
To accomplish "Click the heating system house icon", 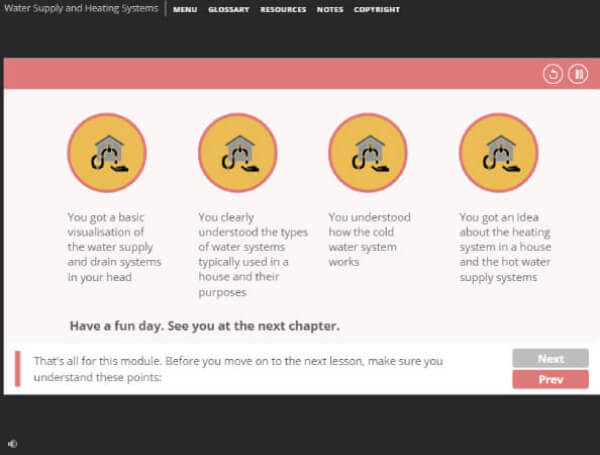I will [x=498, y=153].
